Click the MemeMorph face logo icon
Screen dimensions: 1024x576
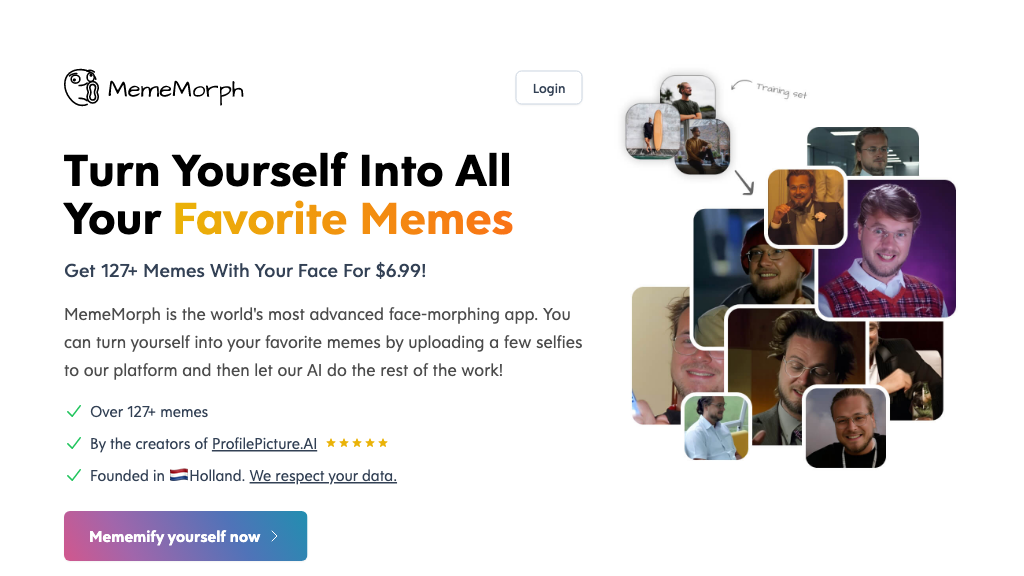pyautogui.click(x=82, y=88)
